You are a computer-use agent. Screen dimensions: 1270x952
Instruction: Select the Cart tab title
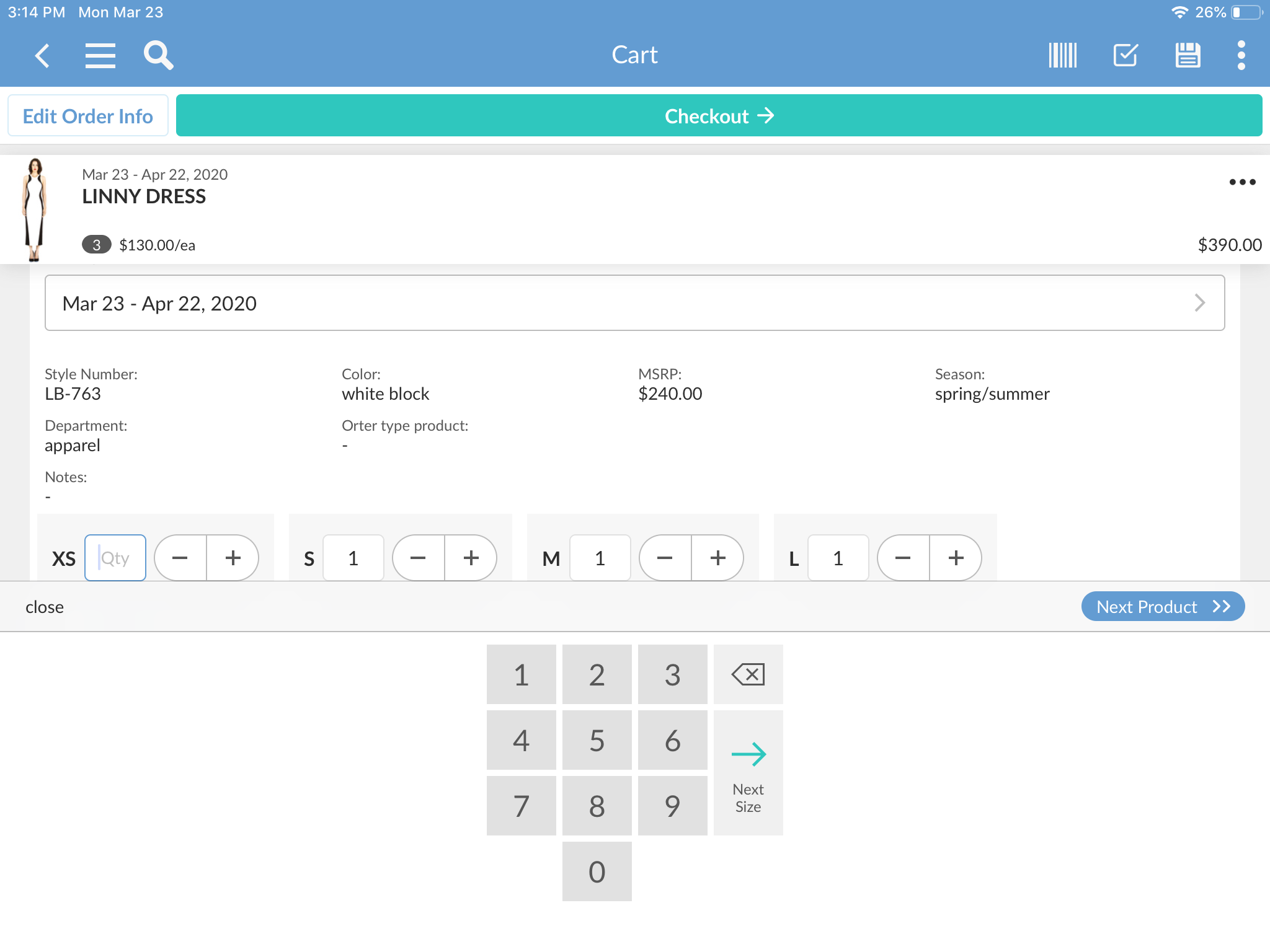point(634,54)
